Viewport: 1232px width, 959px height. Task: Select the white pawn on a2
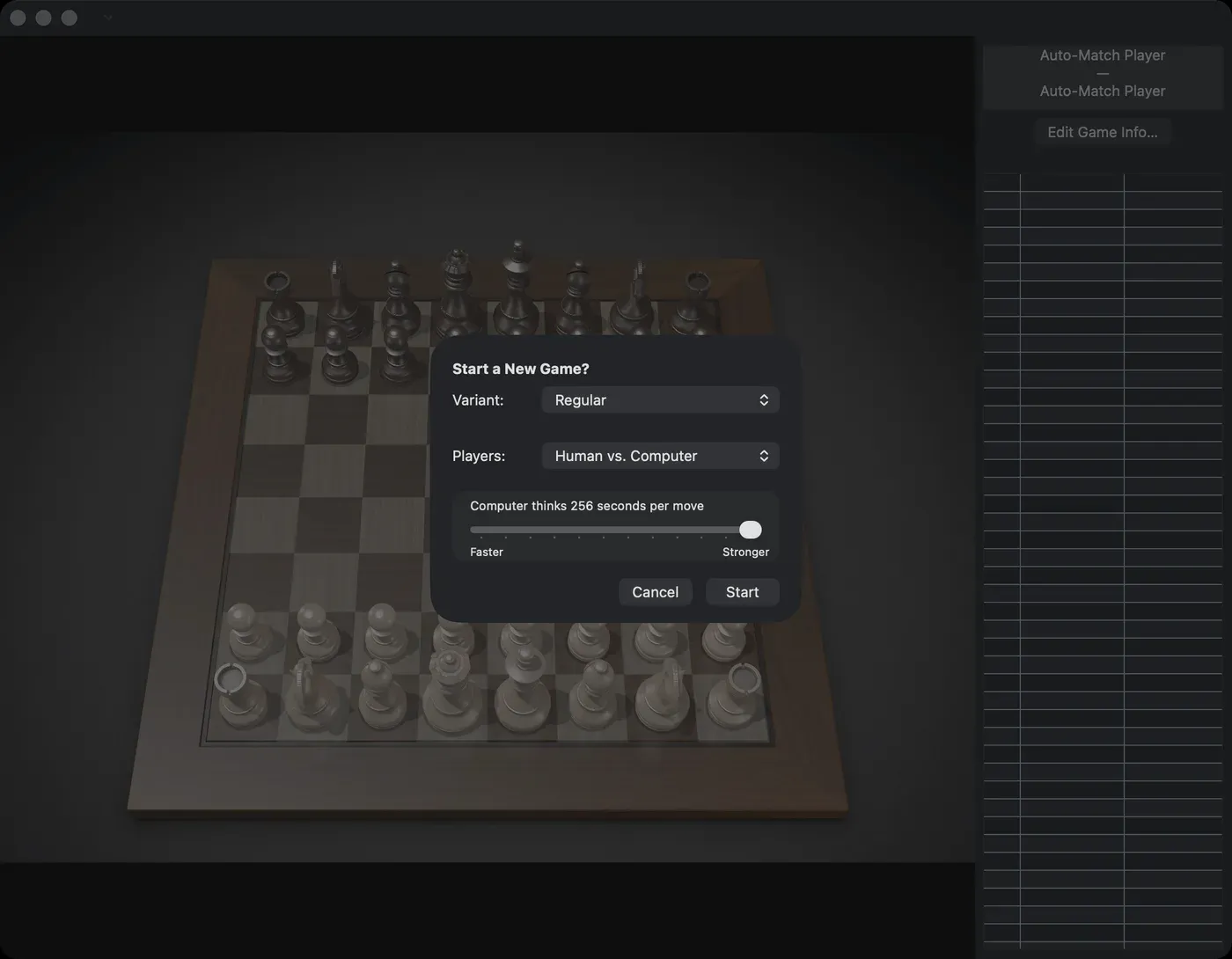click(247, 632)
